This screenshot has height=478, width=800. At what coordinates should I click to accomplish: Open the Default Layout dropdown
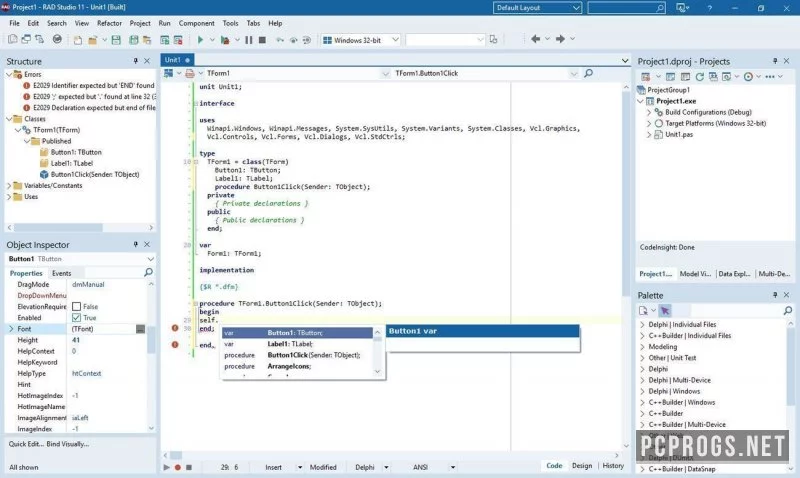click(x=576, y=8)
